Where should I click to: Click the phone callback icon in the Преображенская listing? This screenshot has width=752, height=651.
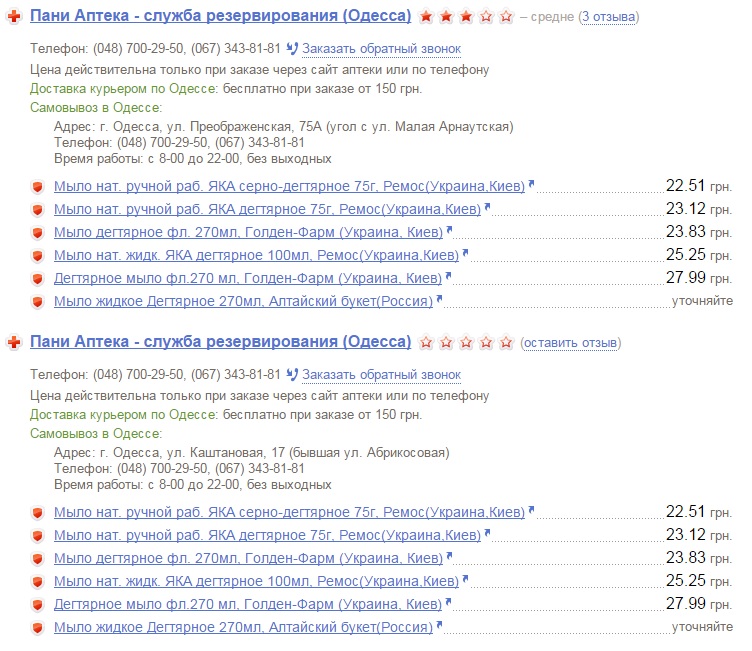(292, 48)
